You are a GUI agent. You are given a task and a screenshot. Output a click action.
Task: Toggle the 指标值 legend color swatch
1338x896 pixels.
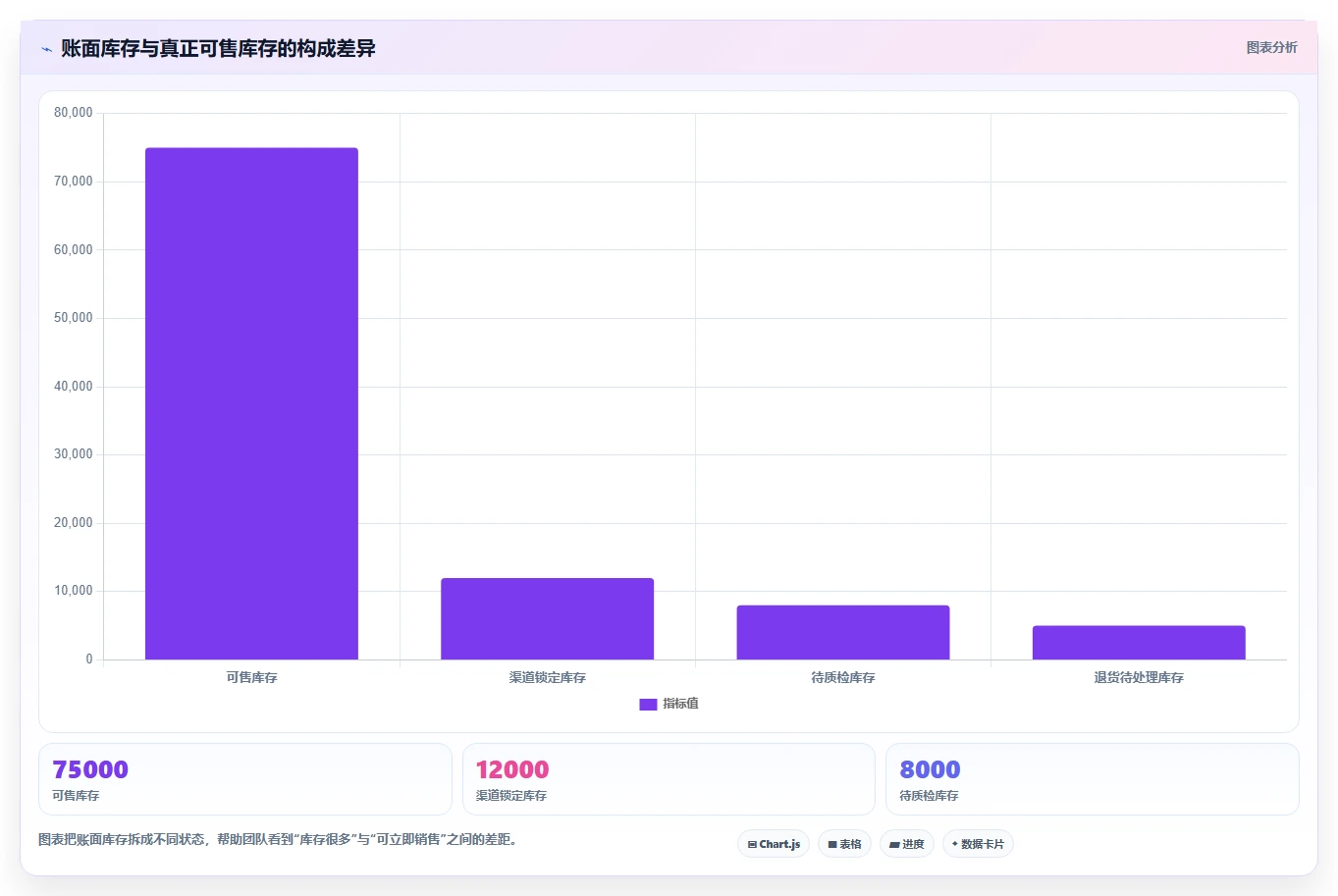[x=648, y=705]
